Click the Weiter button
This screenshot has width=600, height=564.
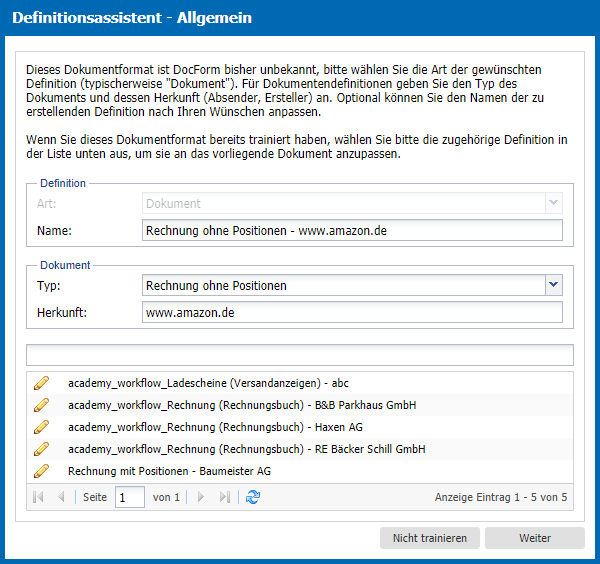coord(535,538)
